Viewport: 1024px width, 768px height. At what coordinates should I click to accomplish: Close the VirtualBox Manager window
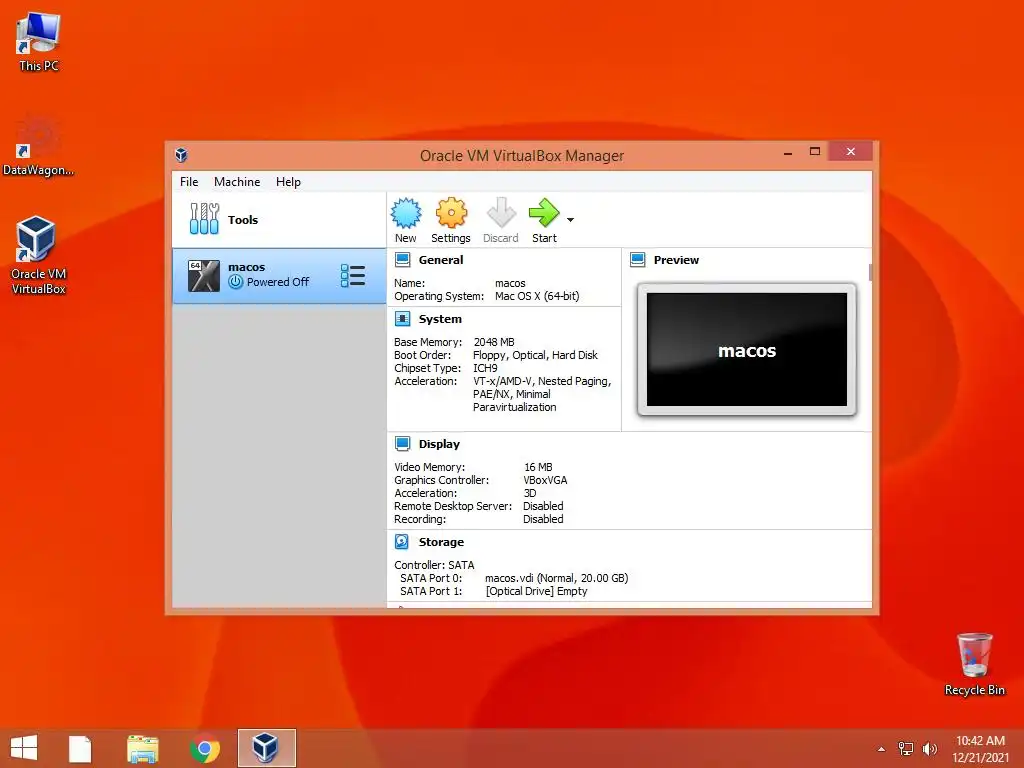tap(850, 152)
